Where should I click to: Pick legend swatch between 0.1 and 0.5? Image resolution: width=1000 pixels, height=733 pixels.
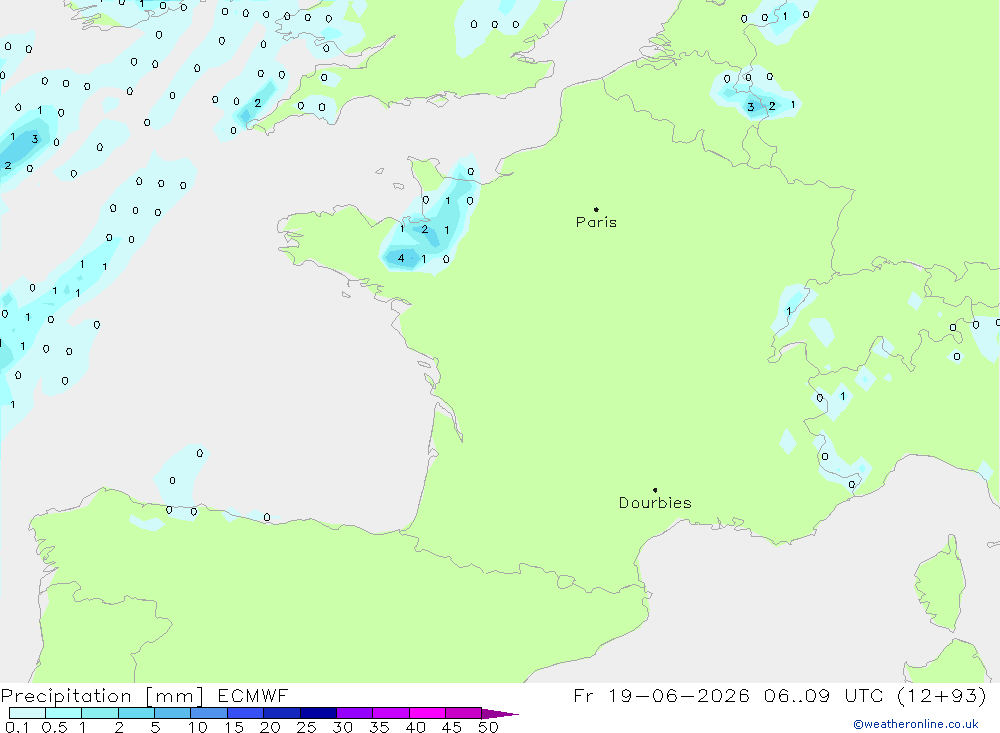(x=27, y=713)
